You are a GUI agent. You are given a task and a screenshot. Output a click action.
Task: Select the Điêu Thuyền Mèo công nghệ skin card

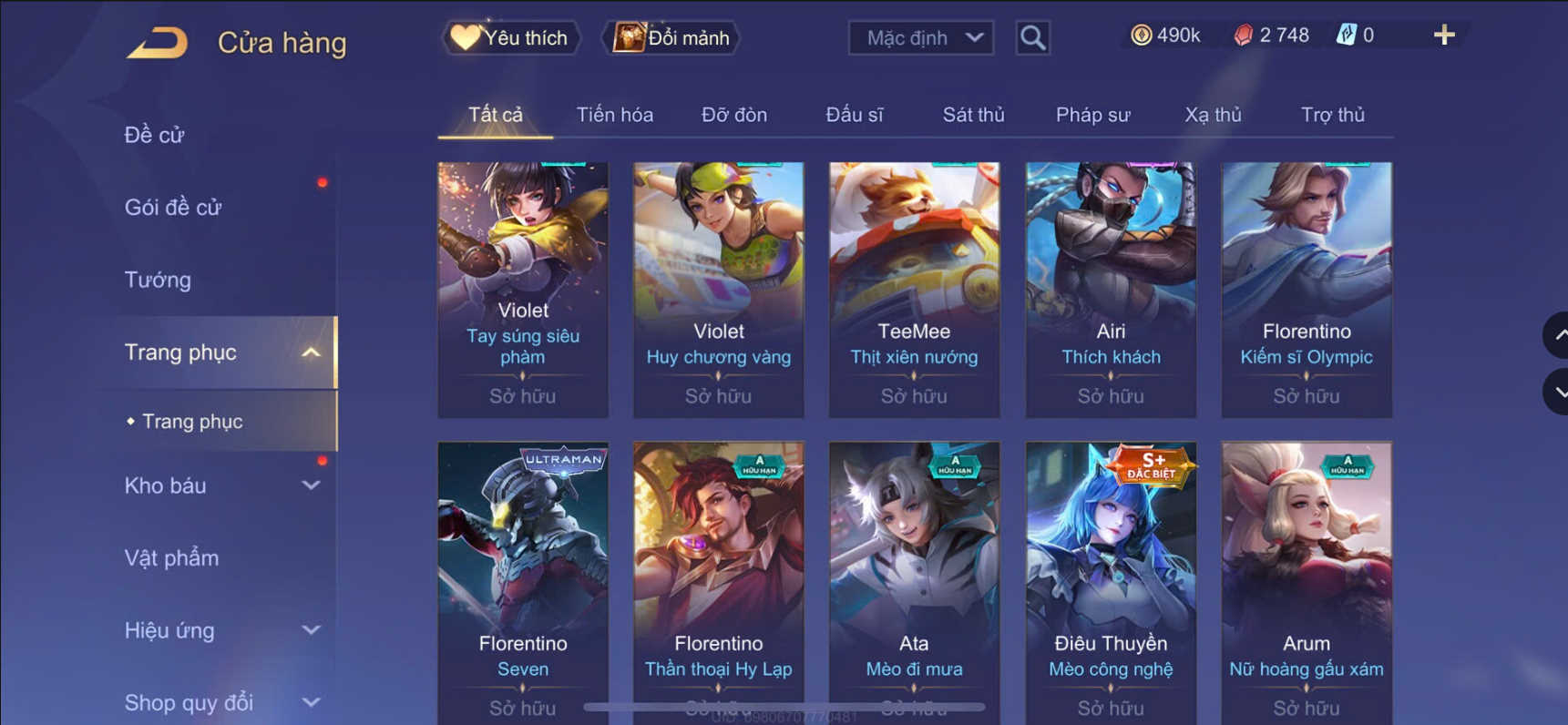coord(1111,583)
